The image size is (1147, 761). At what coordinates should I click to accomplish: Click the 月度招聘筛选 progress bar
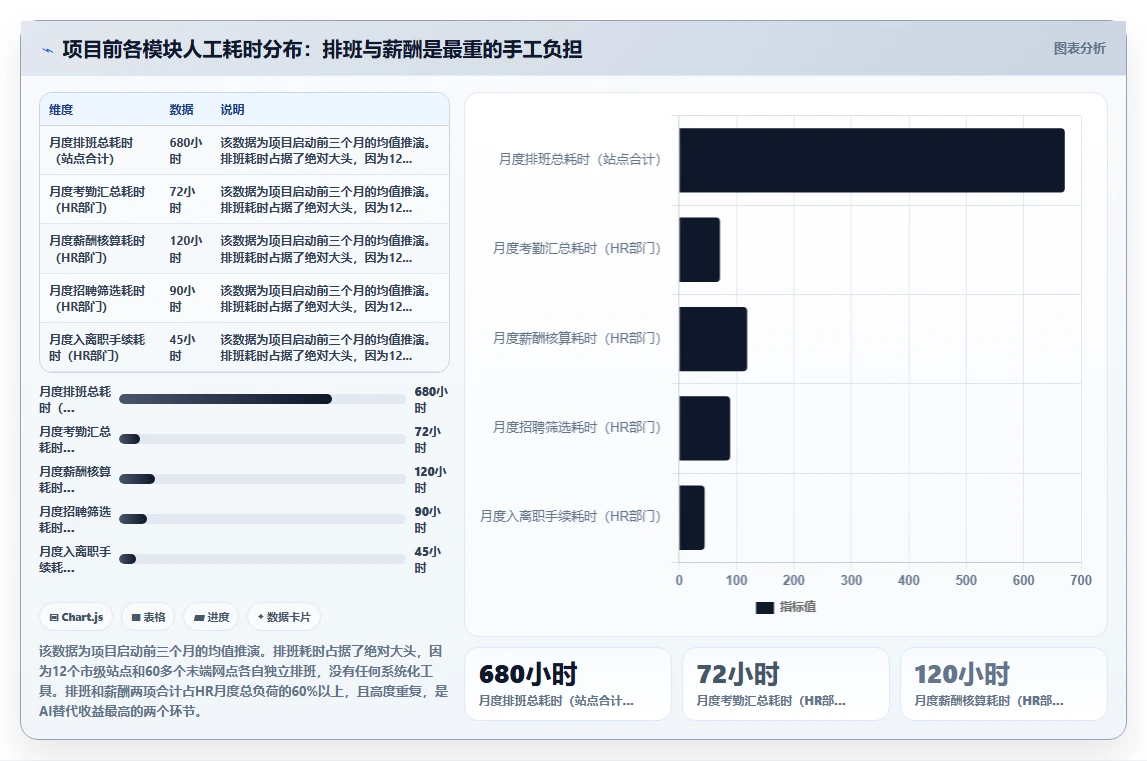coord(262,519)
